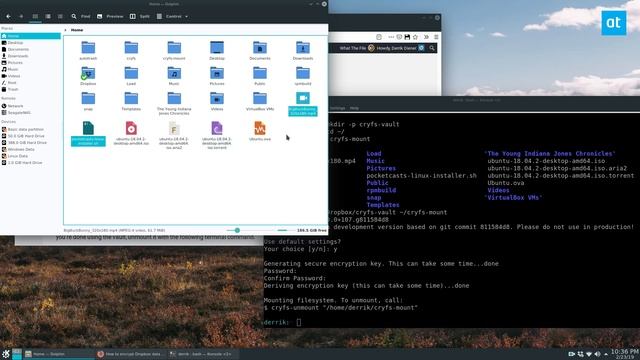Open the Settings menu in Konsole
Viewport: 640px width, 360px height.
pos(337,108)
